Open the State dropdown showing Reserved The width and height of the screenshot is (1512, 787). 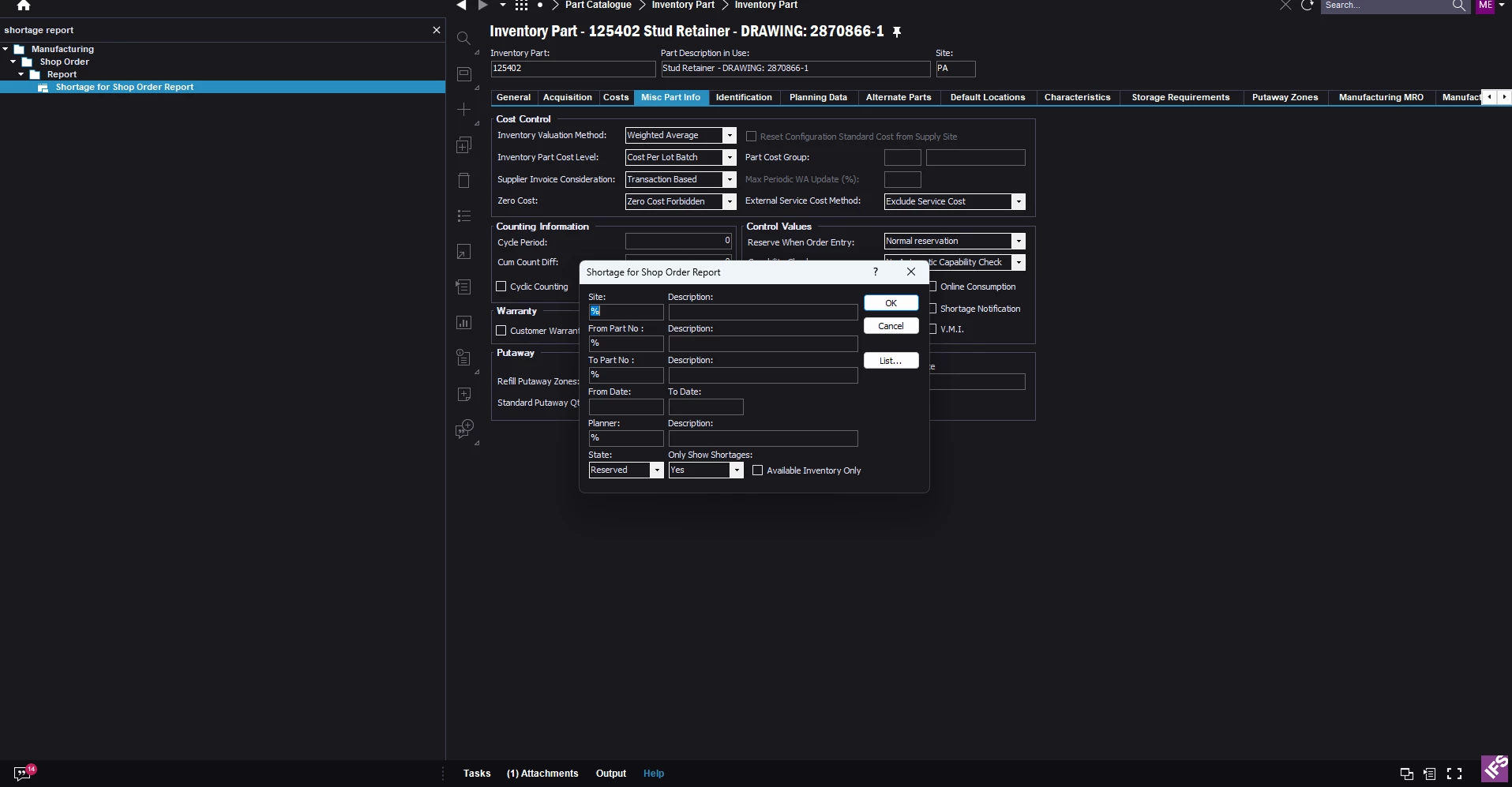click(655, 470)
